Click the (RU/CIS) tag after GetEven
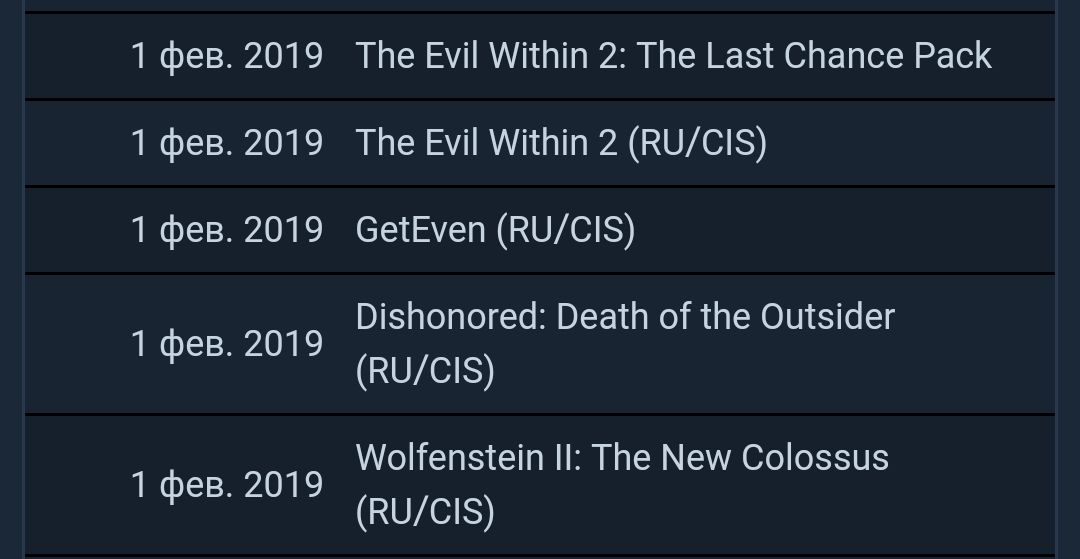Screen dimensions: 1080x559 (x=565, y=230)
